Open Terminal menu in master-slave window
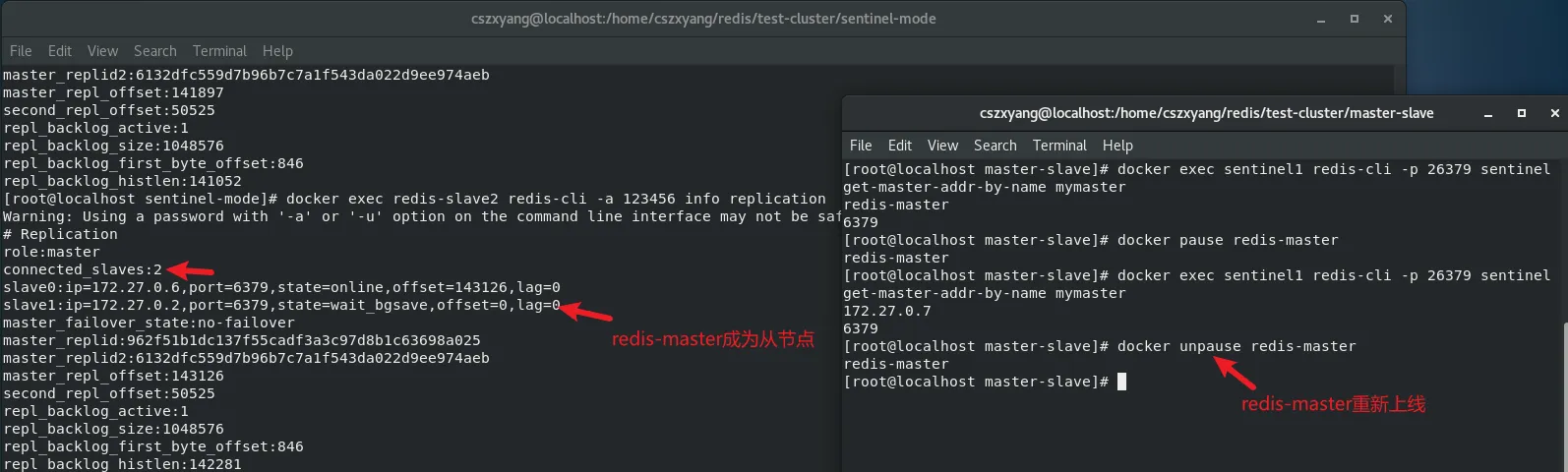Image resolution: width=1568 pixels, height=472 pixels. click(x=1059, y=146)
